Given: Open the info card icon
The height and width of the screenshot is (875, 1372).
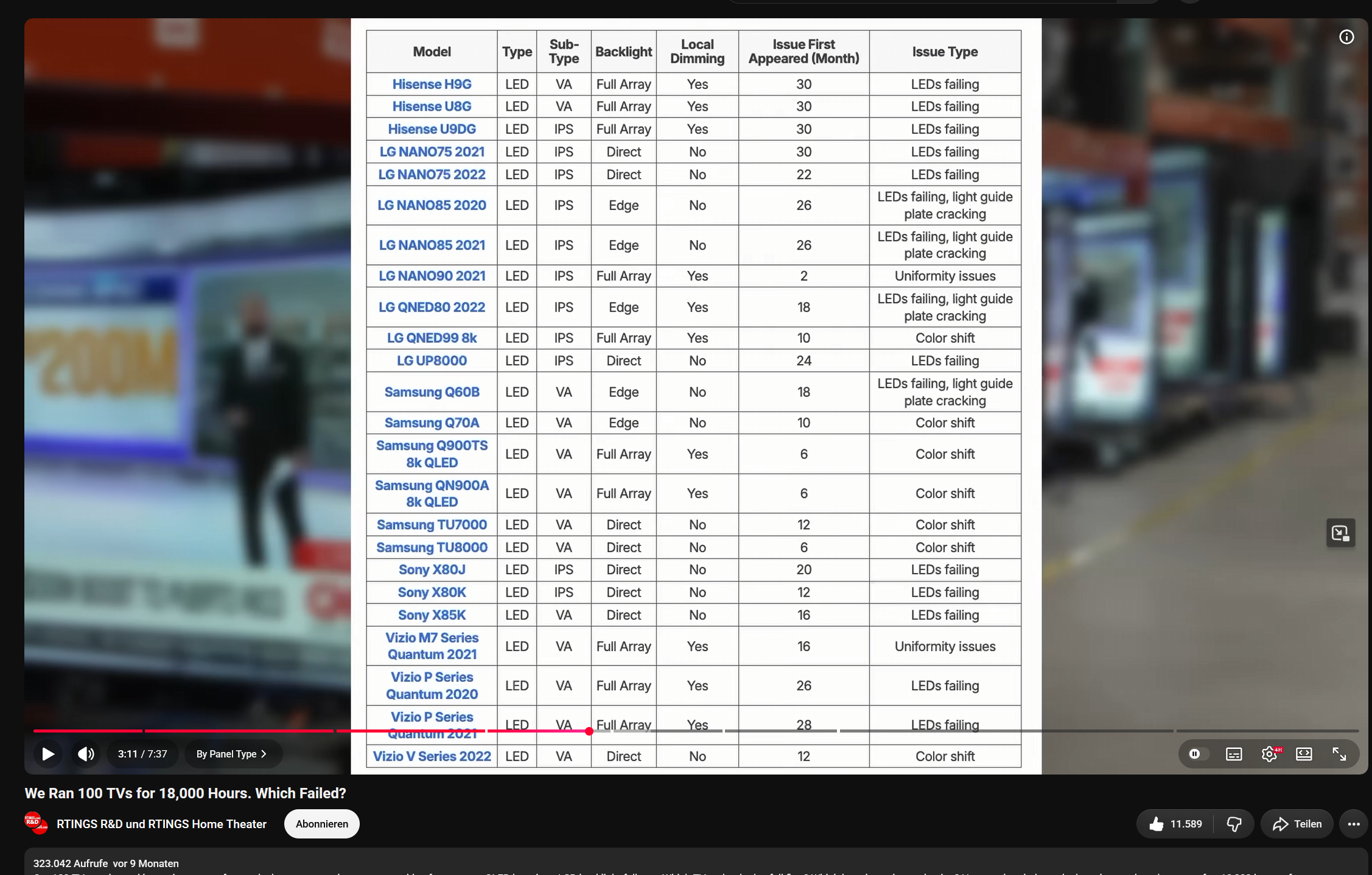Looking at the screenshot, I should pyautogui.click(x=1346, y=37).
